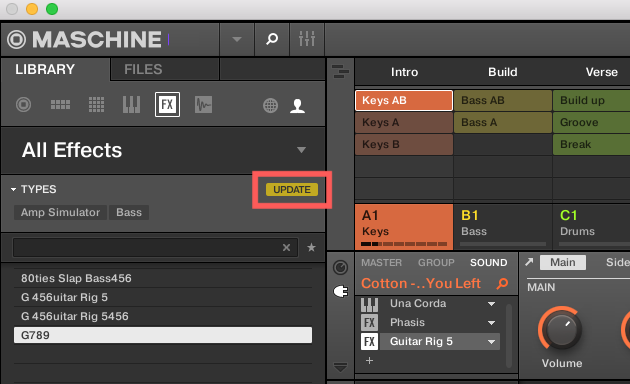The width and height of the screenshot is (630, 384).
Task: Toggle favorites star filter
Action: [311, 247]
